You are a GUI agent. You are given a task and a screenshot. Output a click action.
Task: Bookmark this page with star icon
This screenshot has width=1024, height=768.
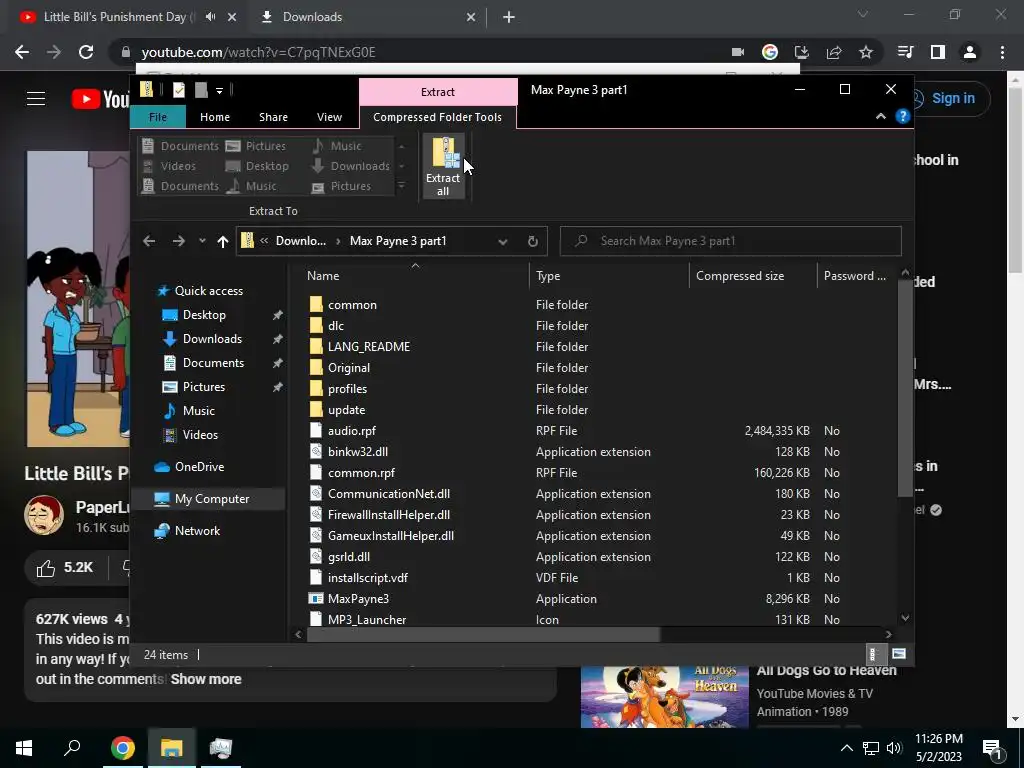coord(866,52)
